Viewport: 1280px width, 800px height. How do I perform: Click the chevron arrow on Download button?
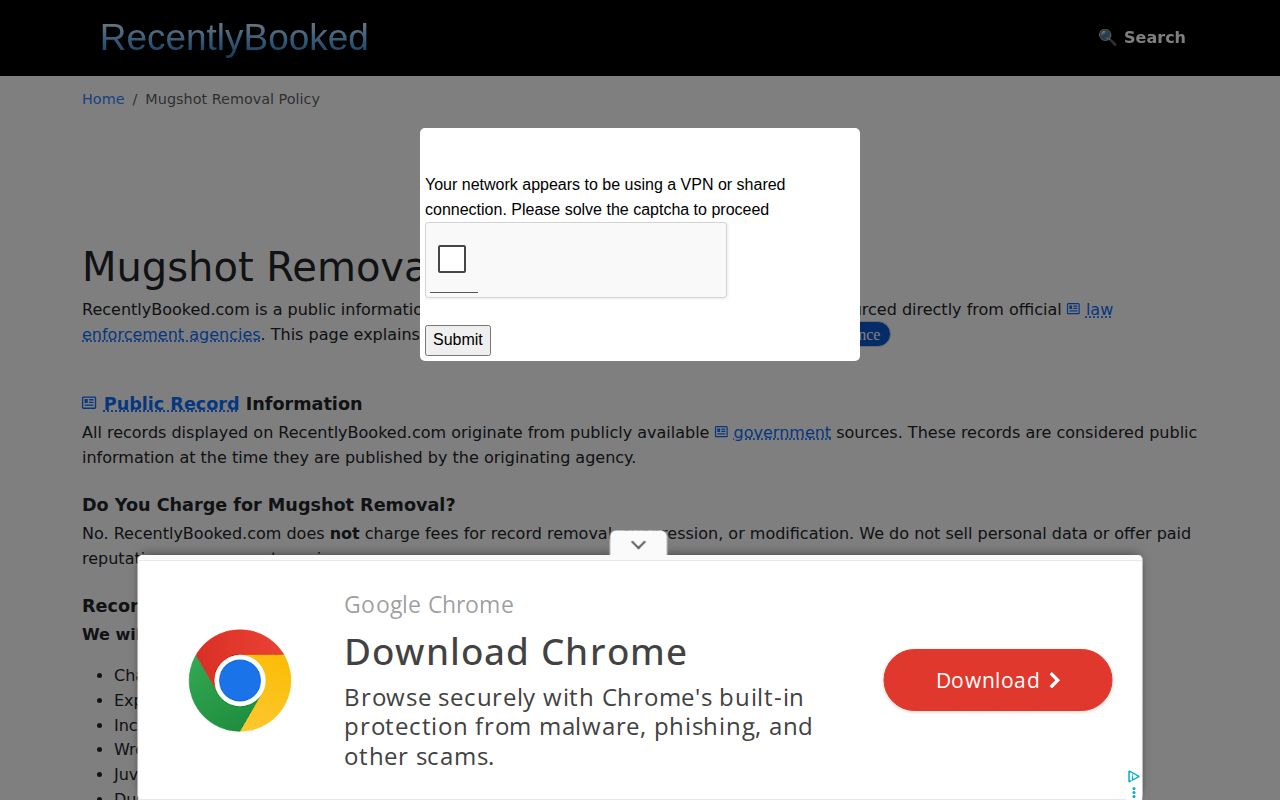(x=1054, y=680)
